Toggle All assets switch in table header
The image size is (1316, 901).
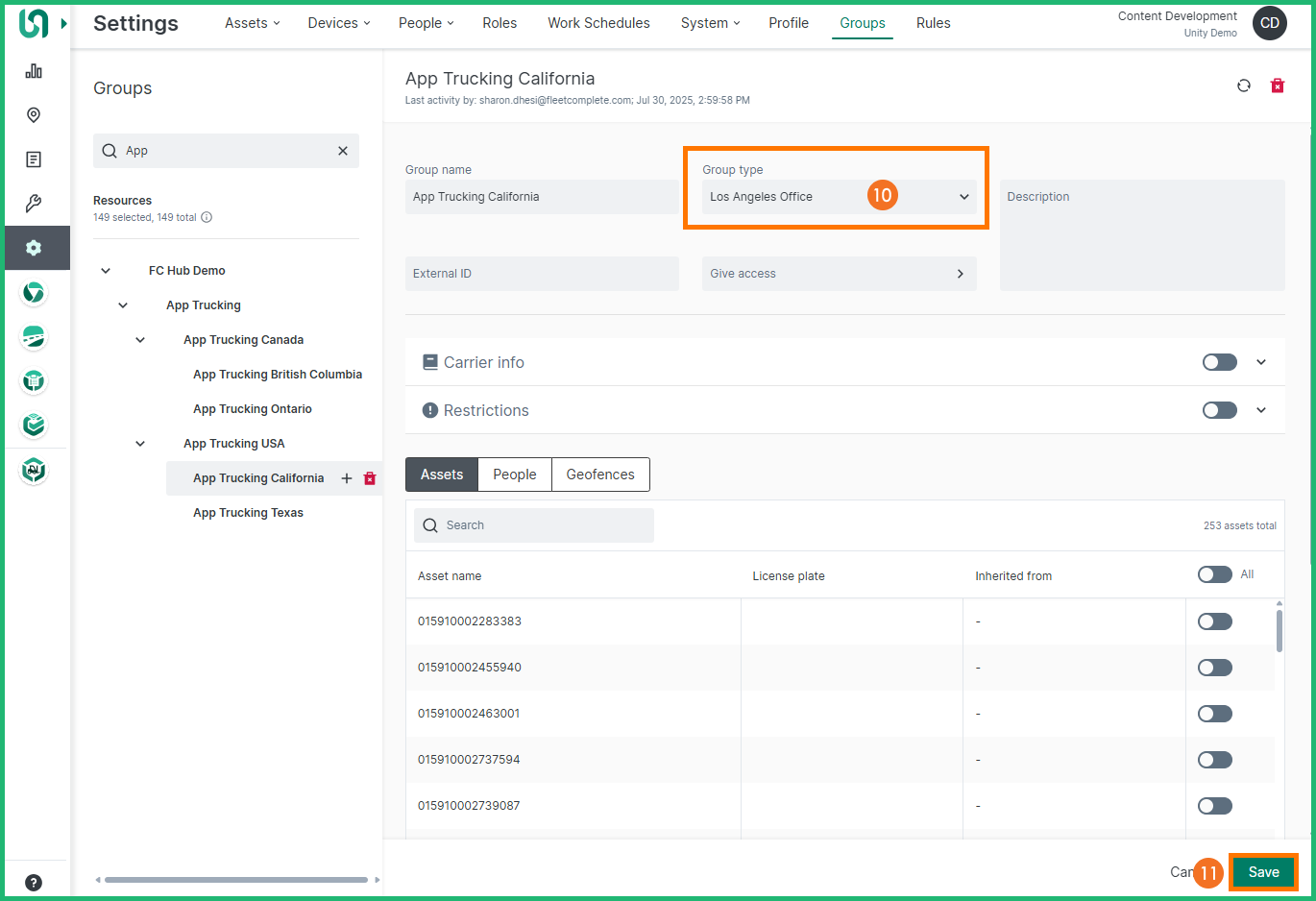tap(1214, 574)
